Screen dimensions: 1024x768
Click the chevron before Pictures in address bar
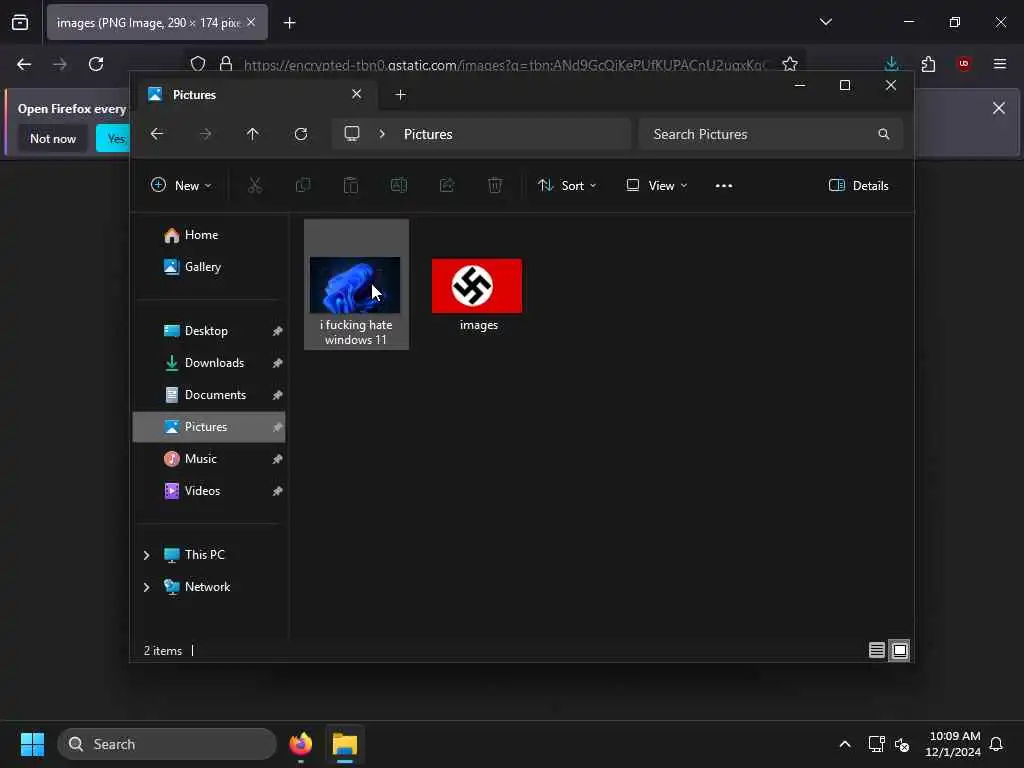coord(382,134)
